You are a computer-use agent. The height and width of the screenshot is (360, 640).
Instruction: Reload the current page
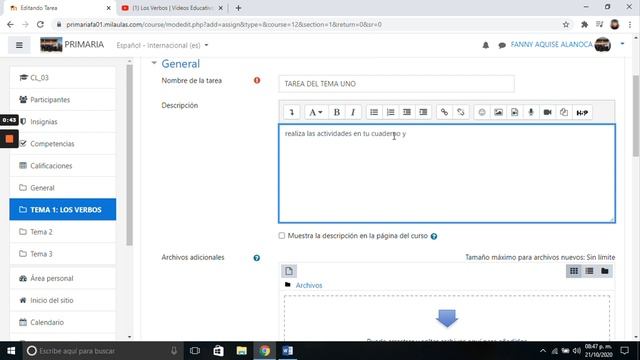(40, 24)
